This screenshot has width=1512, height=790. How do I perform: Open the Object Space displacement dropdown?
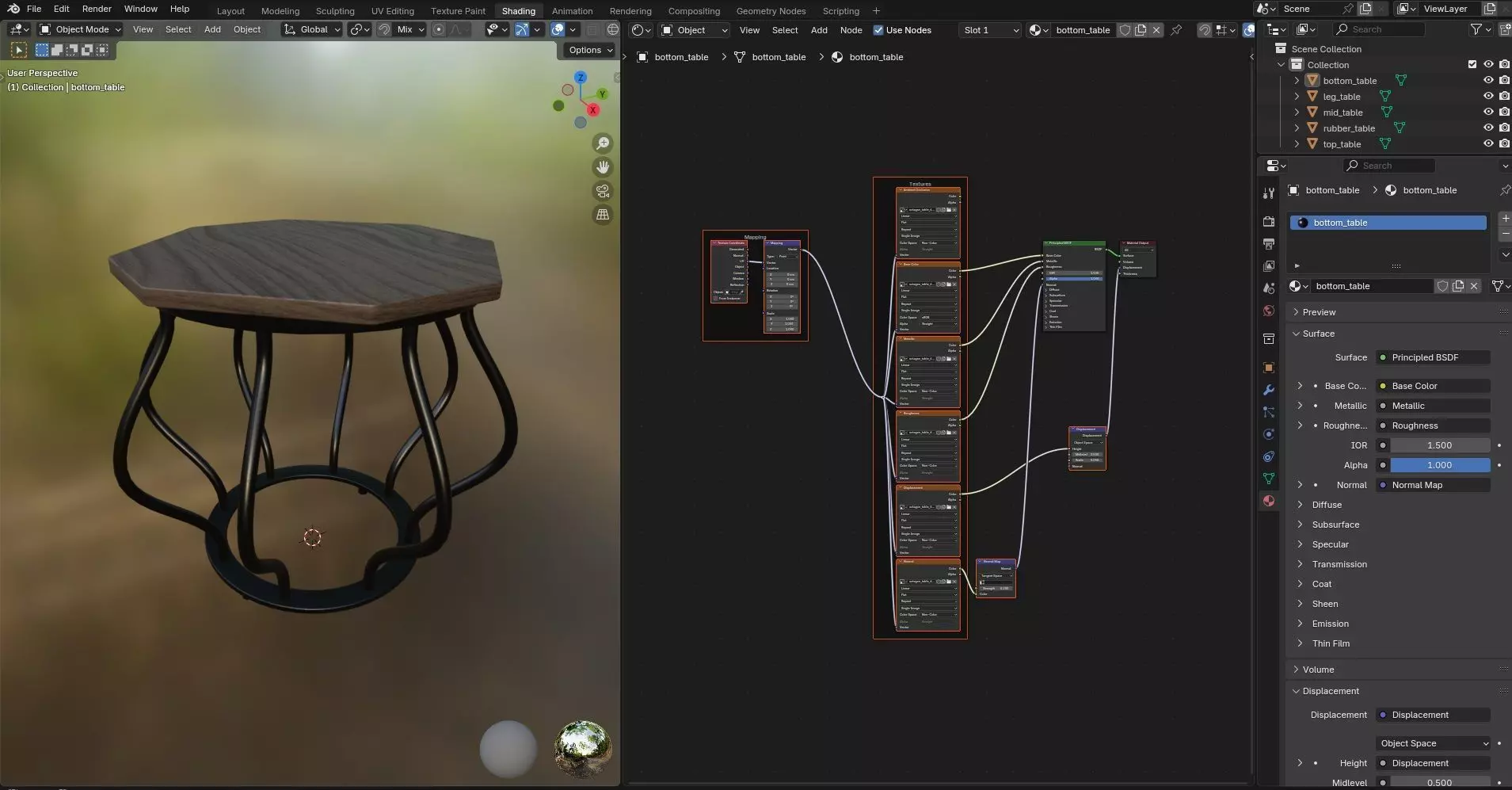[x=1434, y=743]
